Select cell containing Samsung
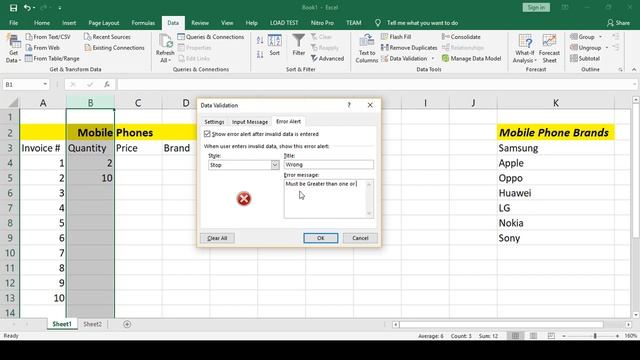640x360 pixels. coord(556,148)
